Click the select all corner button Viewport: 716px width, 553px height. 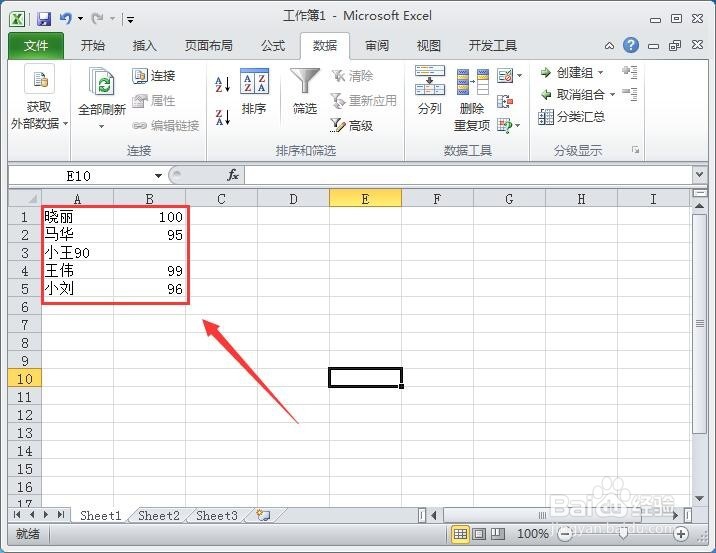25,199
